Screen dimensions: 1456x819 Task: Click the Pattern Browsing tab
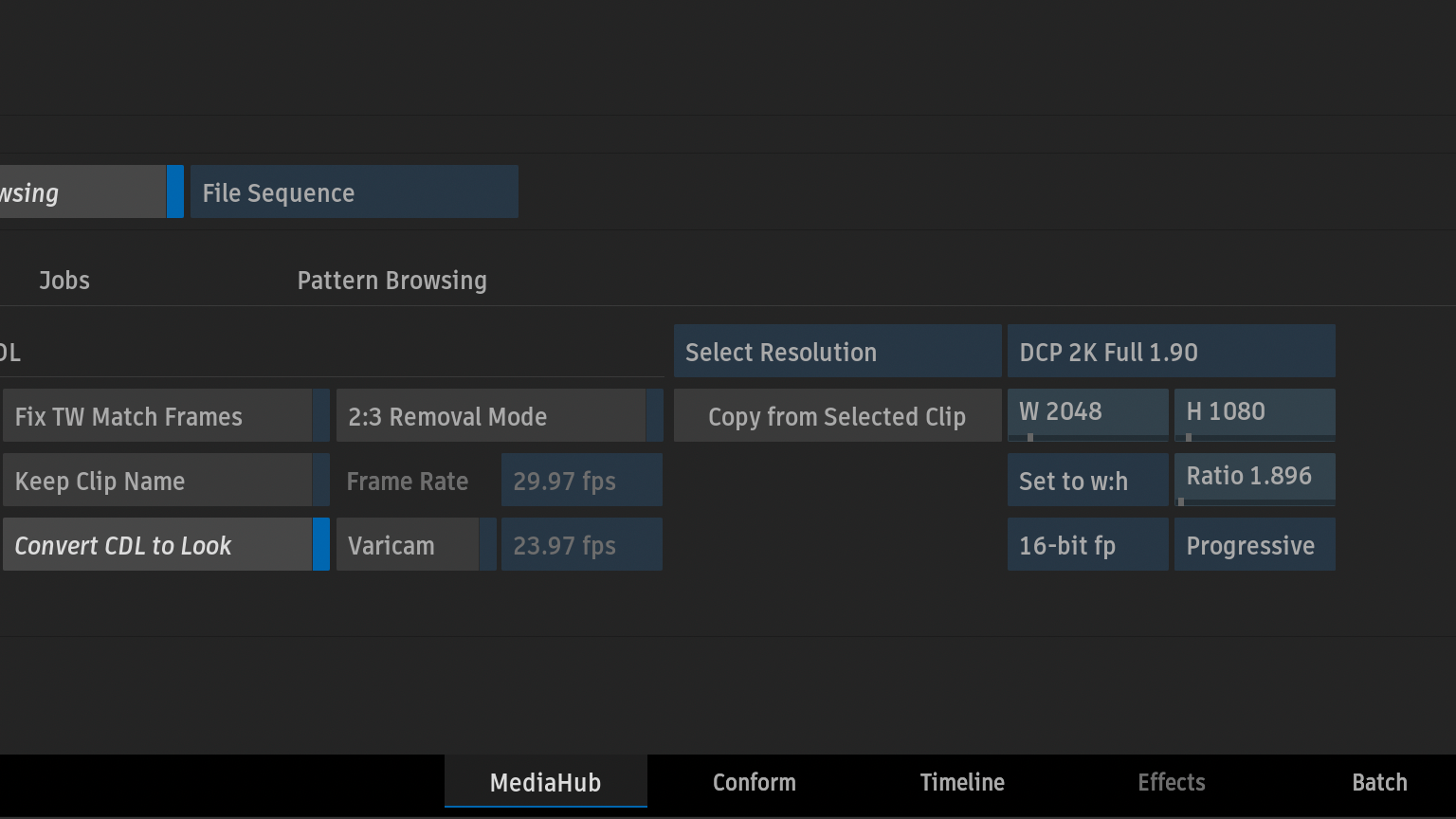point(391,281)
